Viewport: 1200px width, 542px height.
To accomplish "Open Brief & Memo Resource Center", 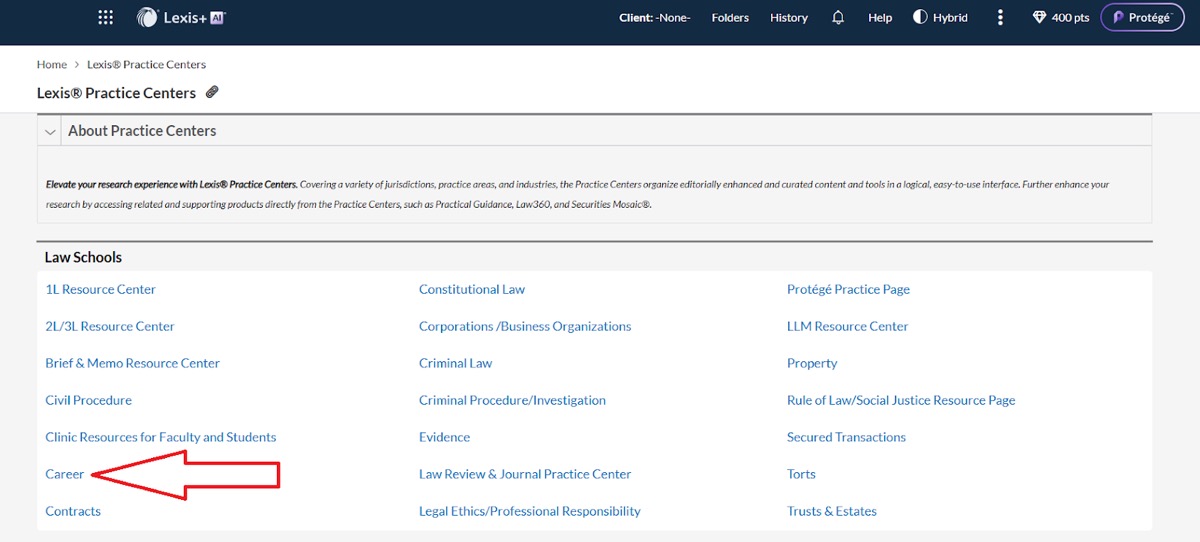I will pos(133,363).
